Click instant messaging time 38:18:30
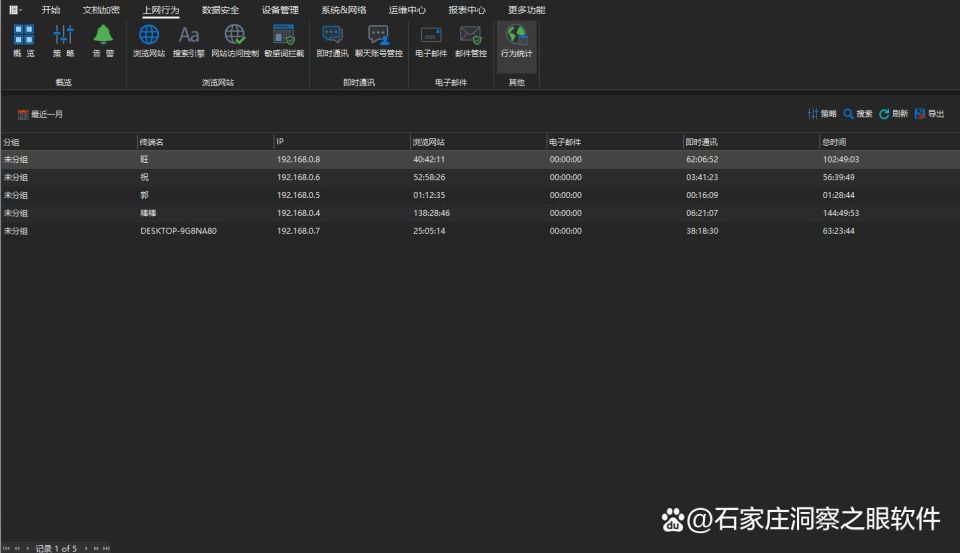960x553 pixels. tap(702, 231)
